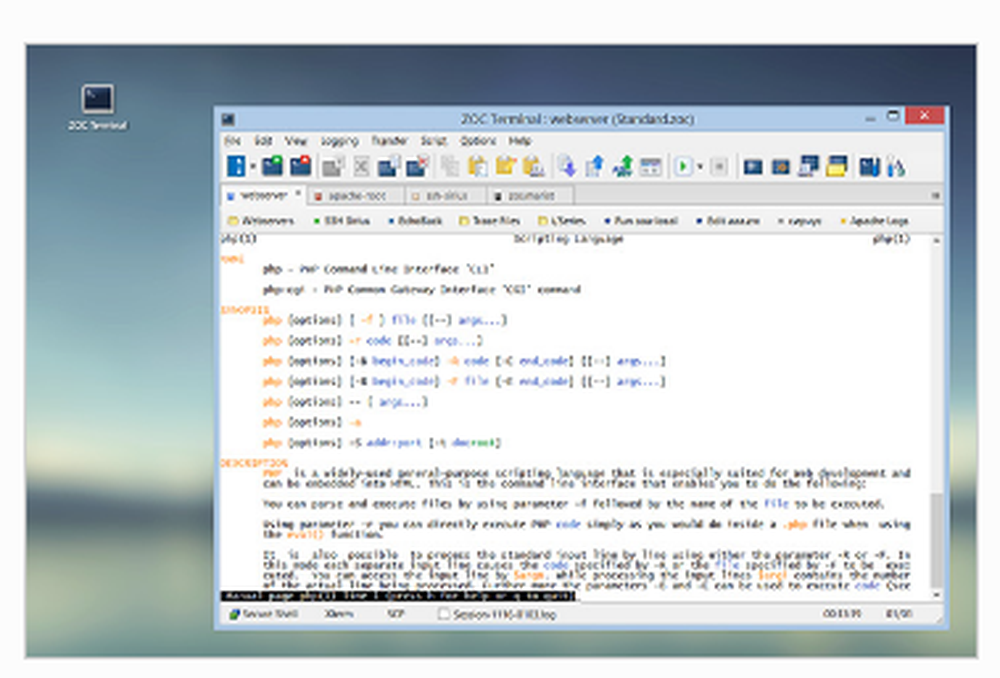Open the tab overflow chevron

click(x=937, y=196)
